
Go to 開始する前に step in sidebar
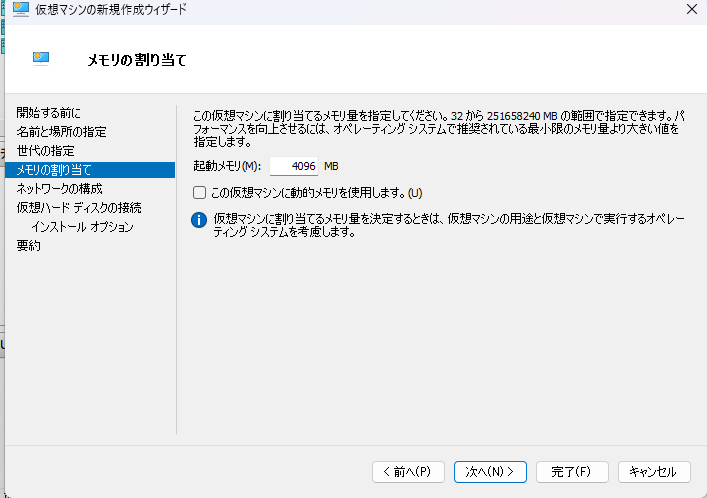coord(49,112)
